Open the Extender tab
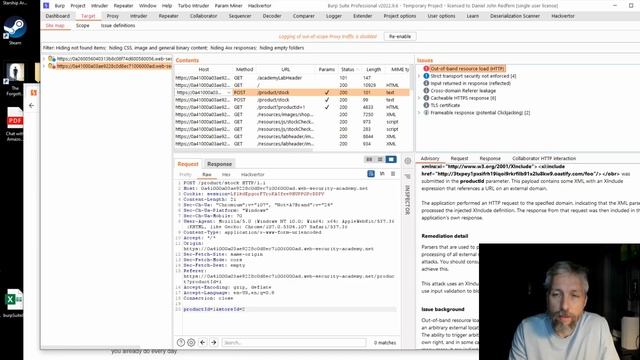640x360 pixels. 362,16
